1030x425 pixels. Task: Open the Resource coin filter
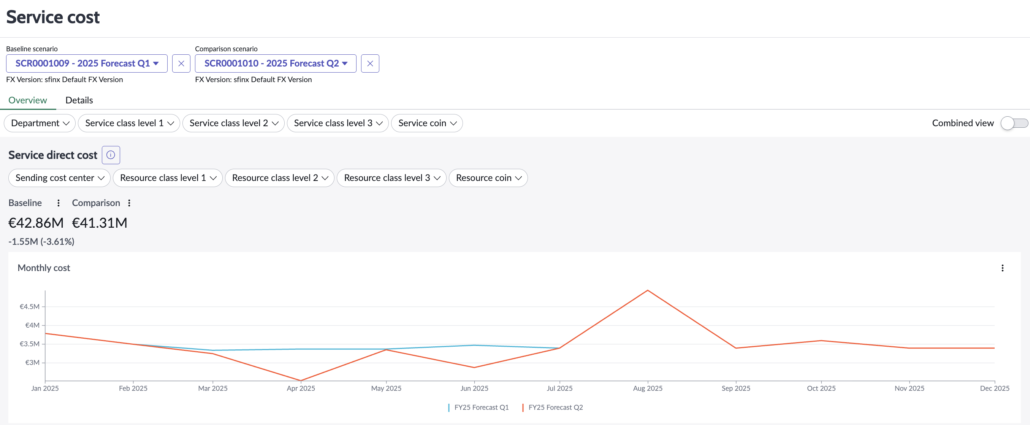[x=489, y=178]
